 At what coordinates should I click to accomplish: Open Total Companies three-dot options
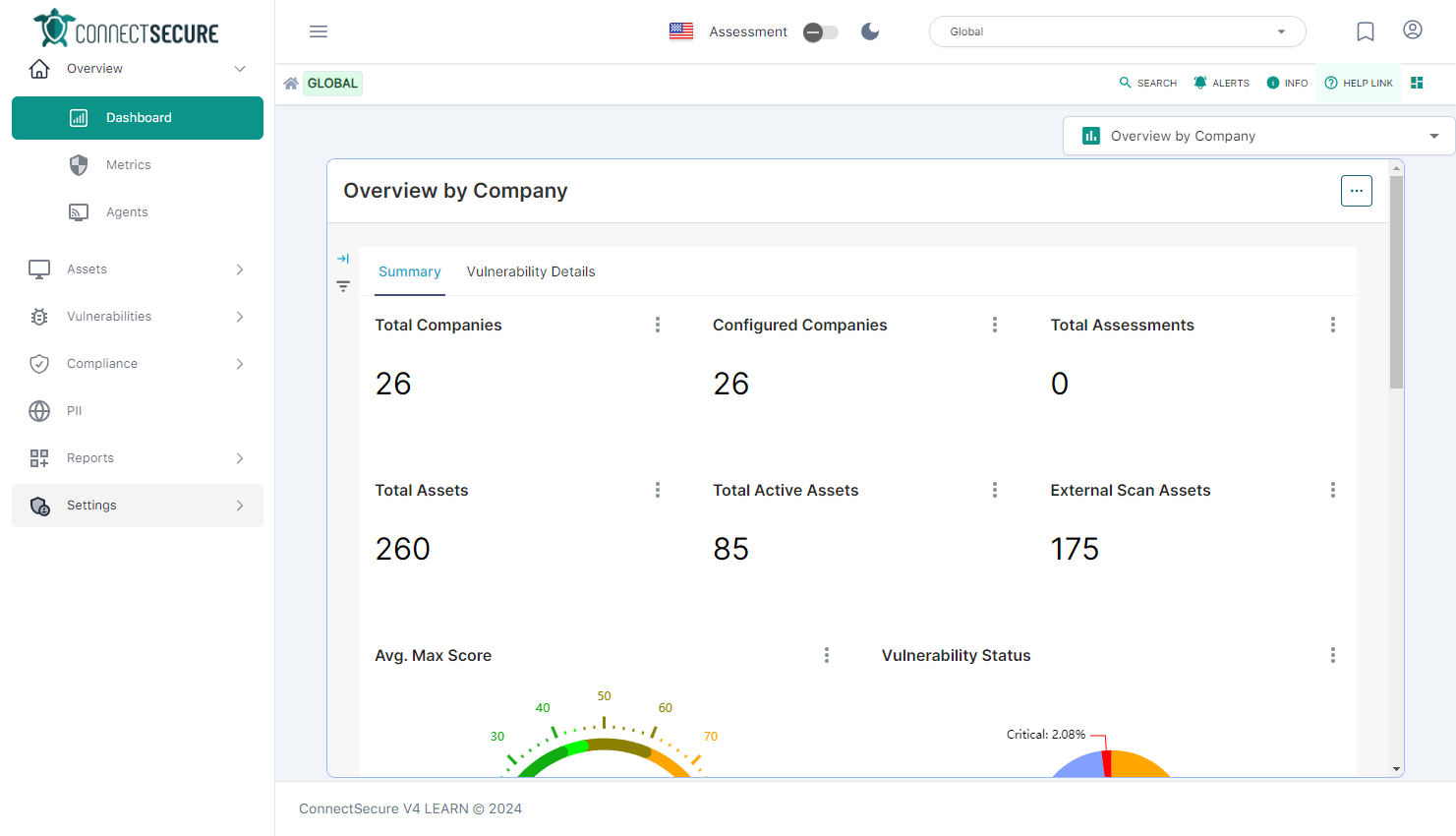[x=658, y=325]
